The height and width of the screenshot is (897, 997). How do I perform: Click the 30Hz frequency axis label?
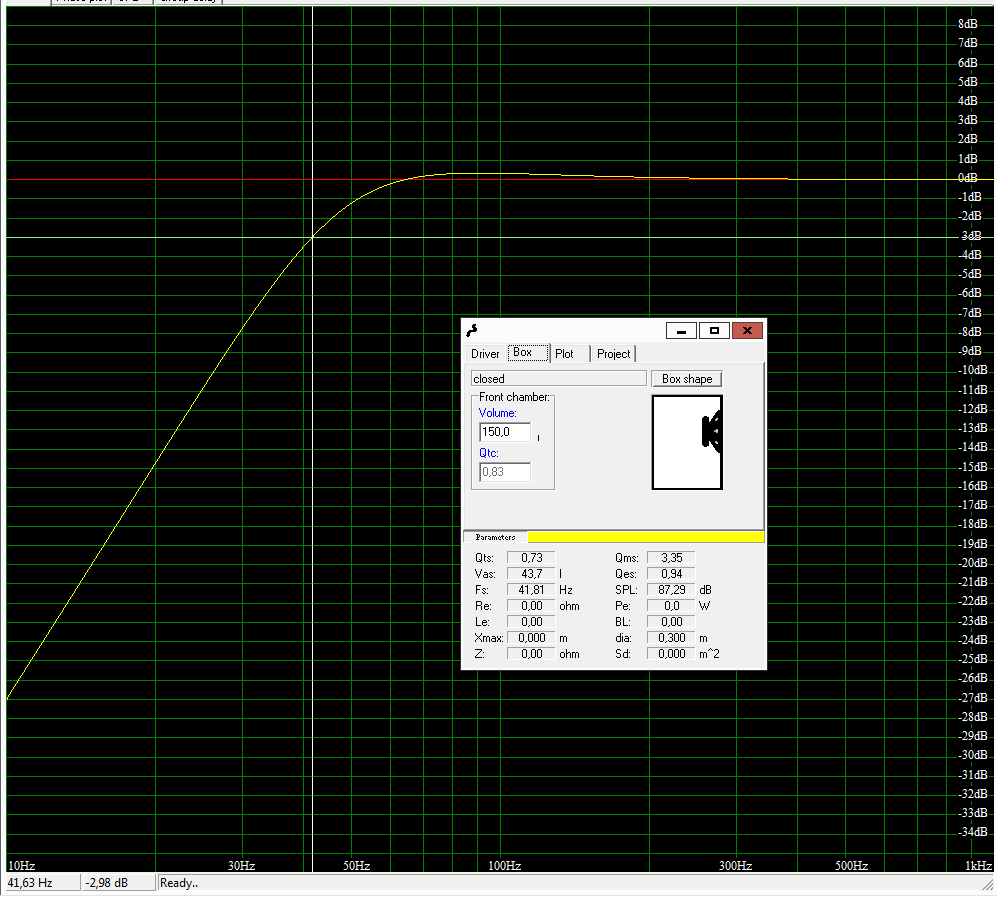[x=242, y=866]
